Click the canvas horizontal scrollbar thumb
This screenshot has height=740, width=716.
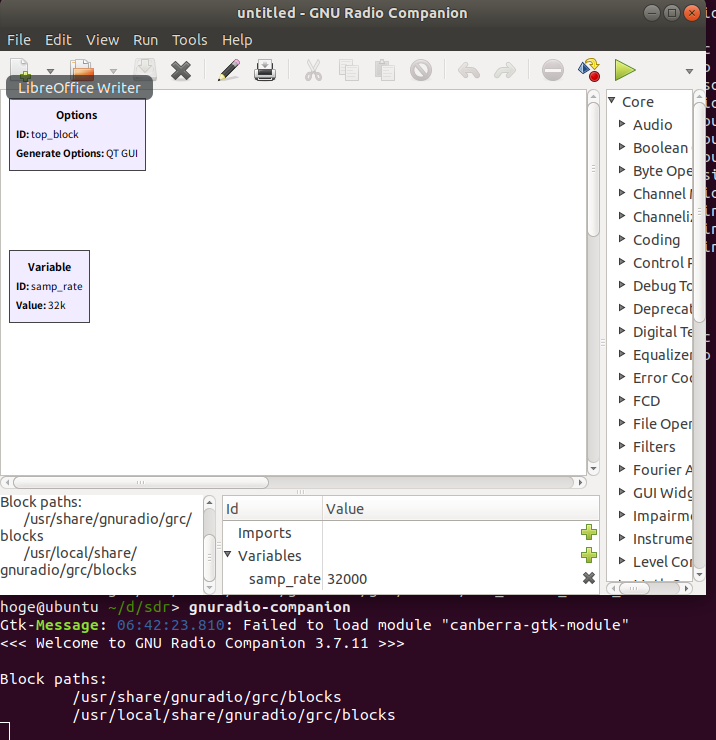pos(141,482)
